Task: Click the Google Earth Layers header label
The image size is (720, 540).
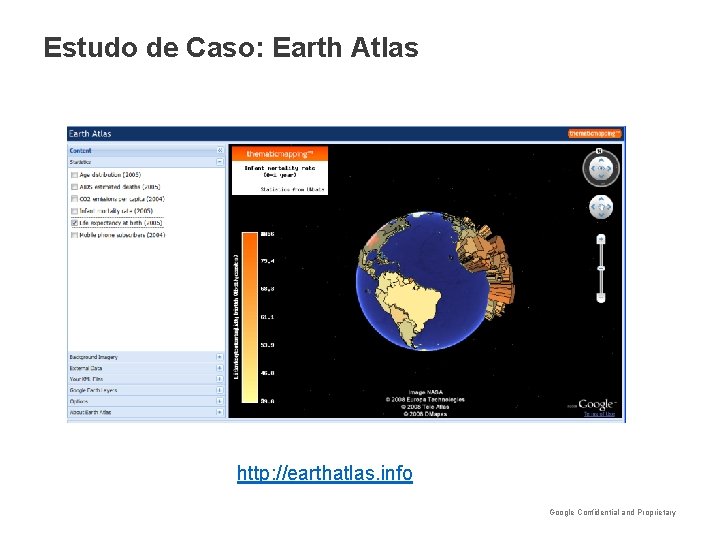Action: point(93,390)
